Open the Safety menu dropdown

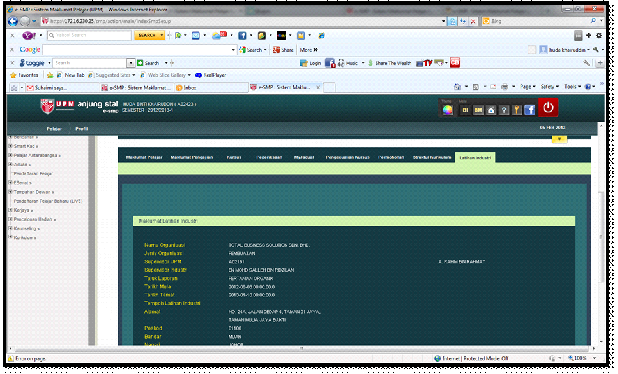(549, 86)
